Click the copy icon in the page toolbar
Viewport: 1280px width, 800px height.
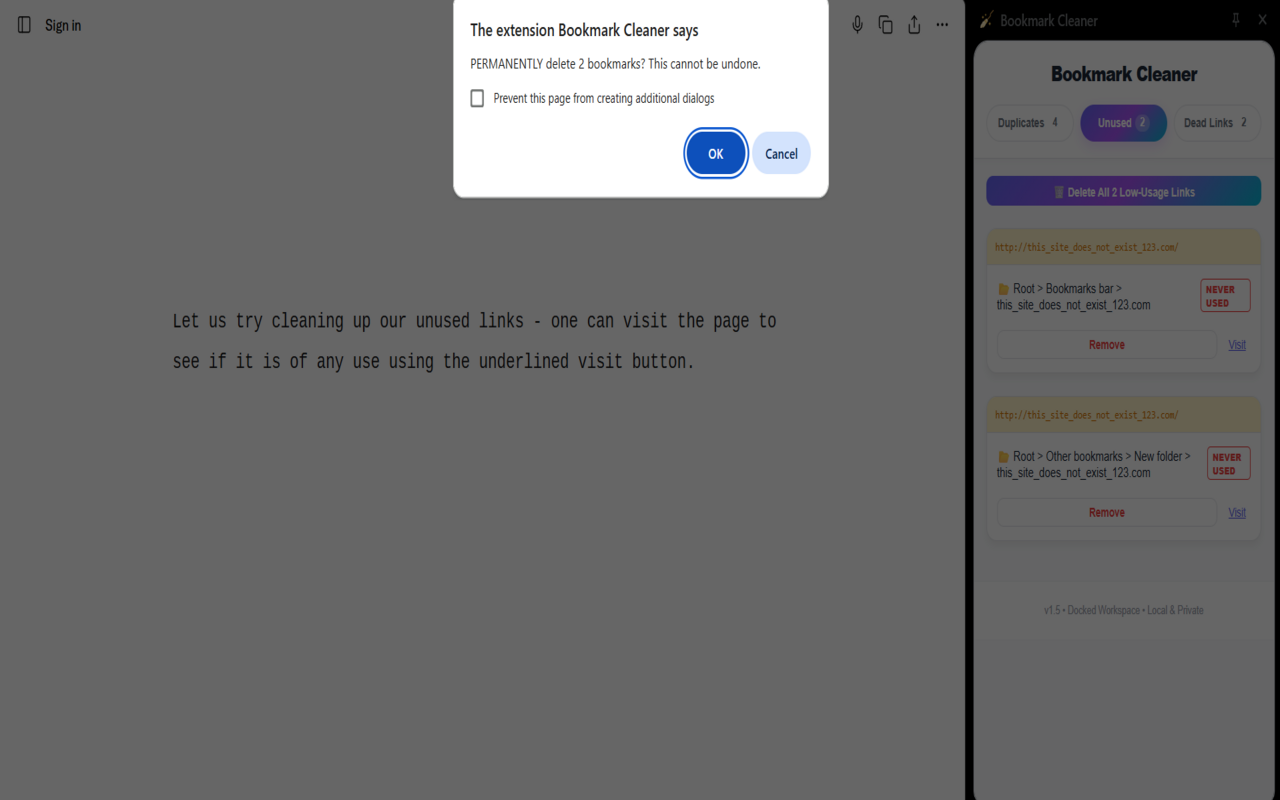click(885, 25)
